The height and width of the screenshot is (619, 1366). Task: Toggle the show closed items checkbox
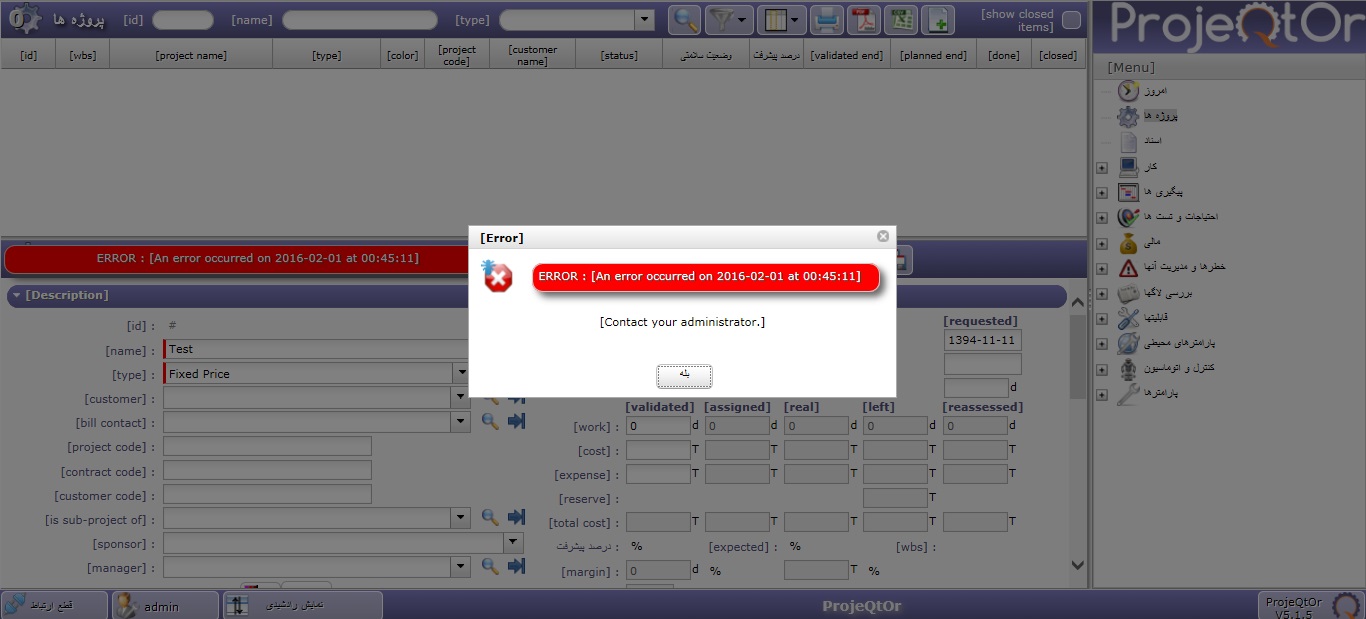pyautogui.click(x=1071, y=20)
